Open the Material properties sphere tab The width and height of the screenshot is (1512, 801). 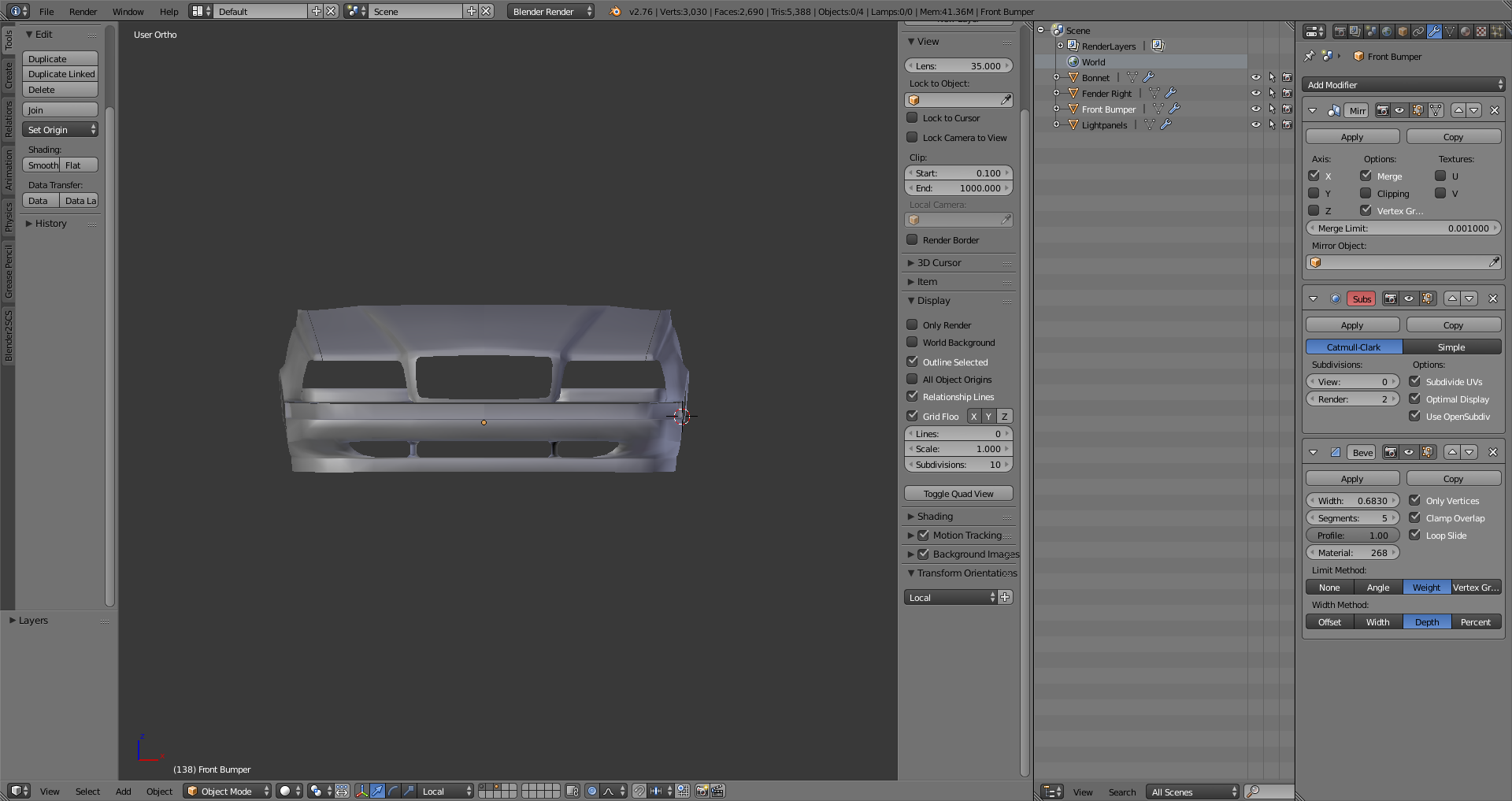point(1466,32)
